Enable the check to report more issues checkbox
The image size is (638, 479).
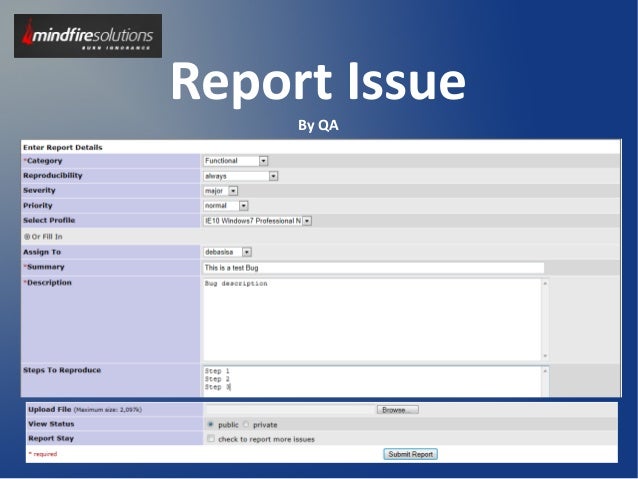210,439
